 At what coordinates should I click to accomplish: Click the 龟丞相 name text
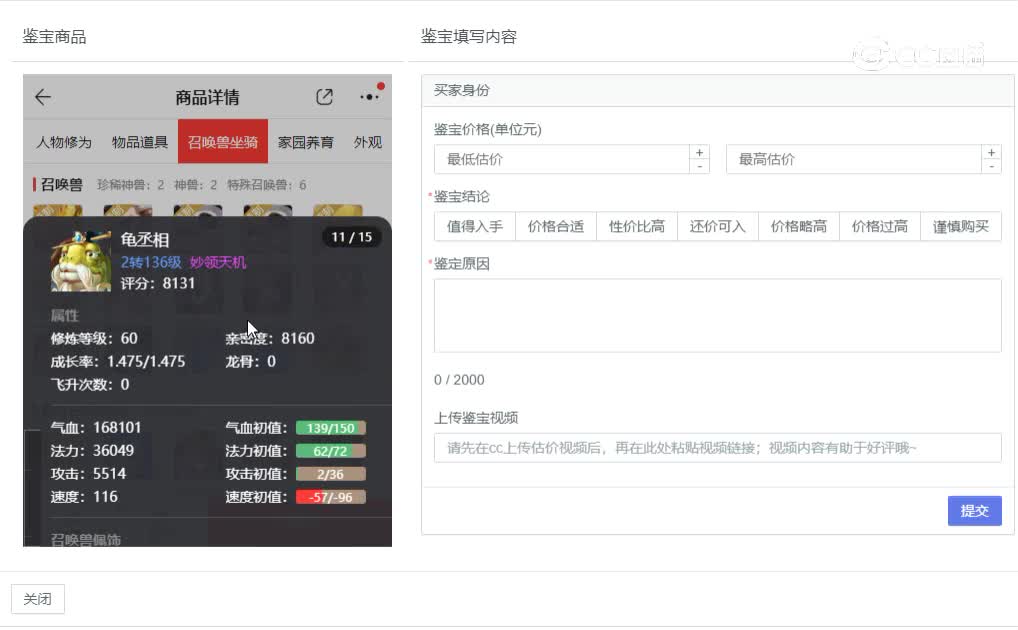pos(145,240)
